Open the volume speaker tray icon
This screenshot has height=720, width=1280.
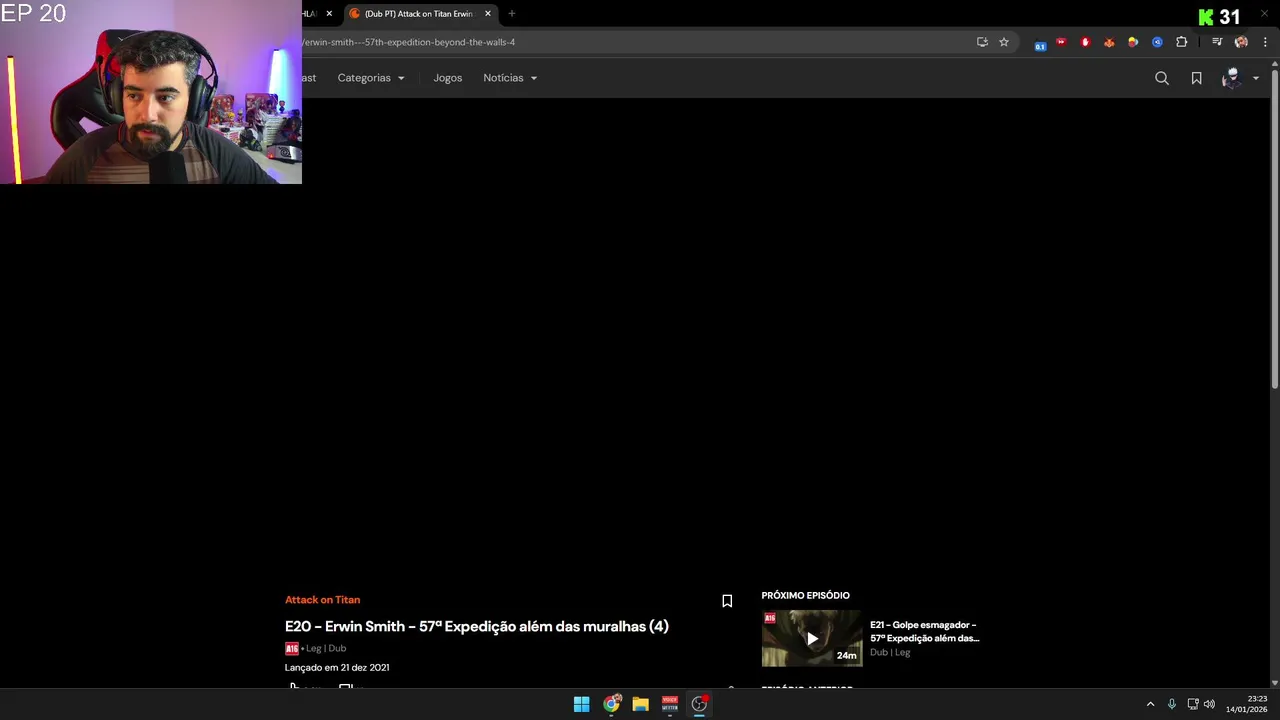pos(1209,704)
